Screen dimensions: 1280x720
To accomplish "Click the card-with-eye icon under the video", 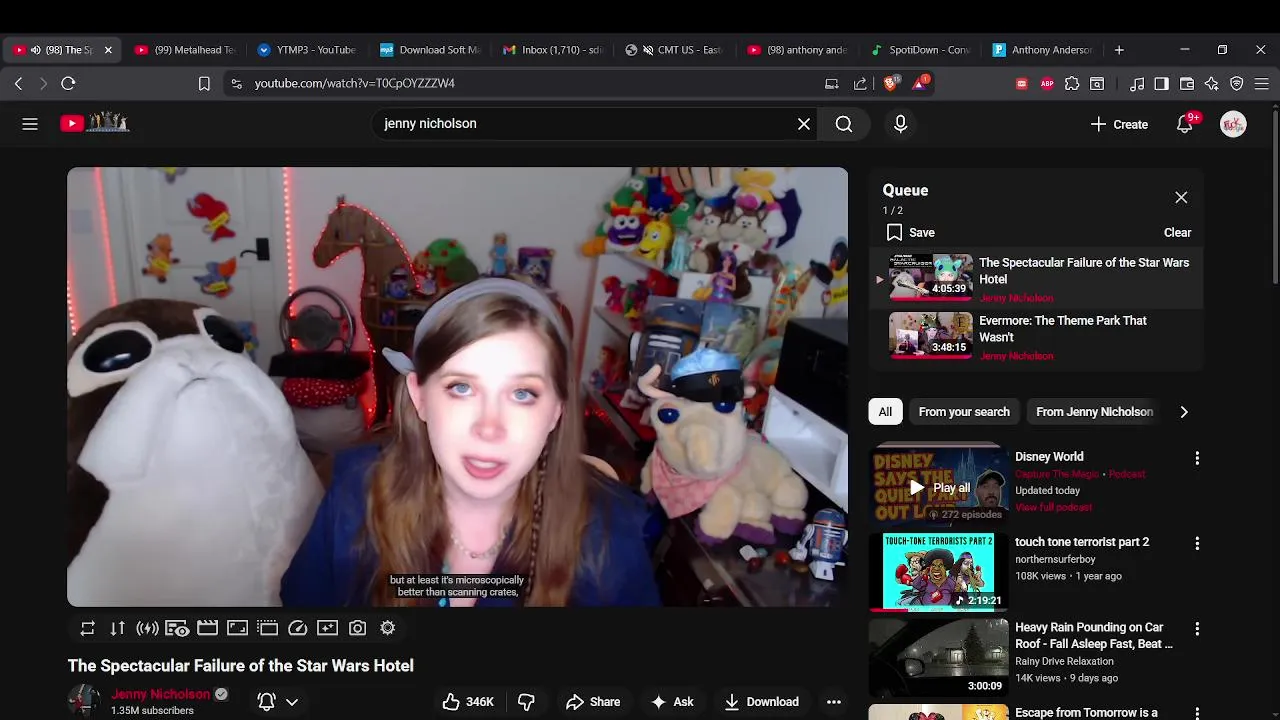I will tap(177, 628).
